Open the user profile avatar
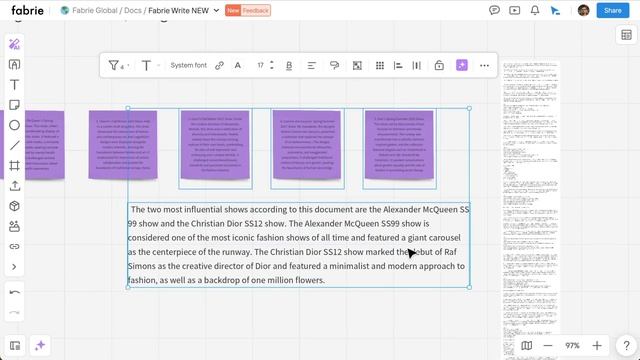This screenshot has width=640, height=360. [584, 11]
